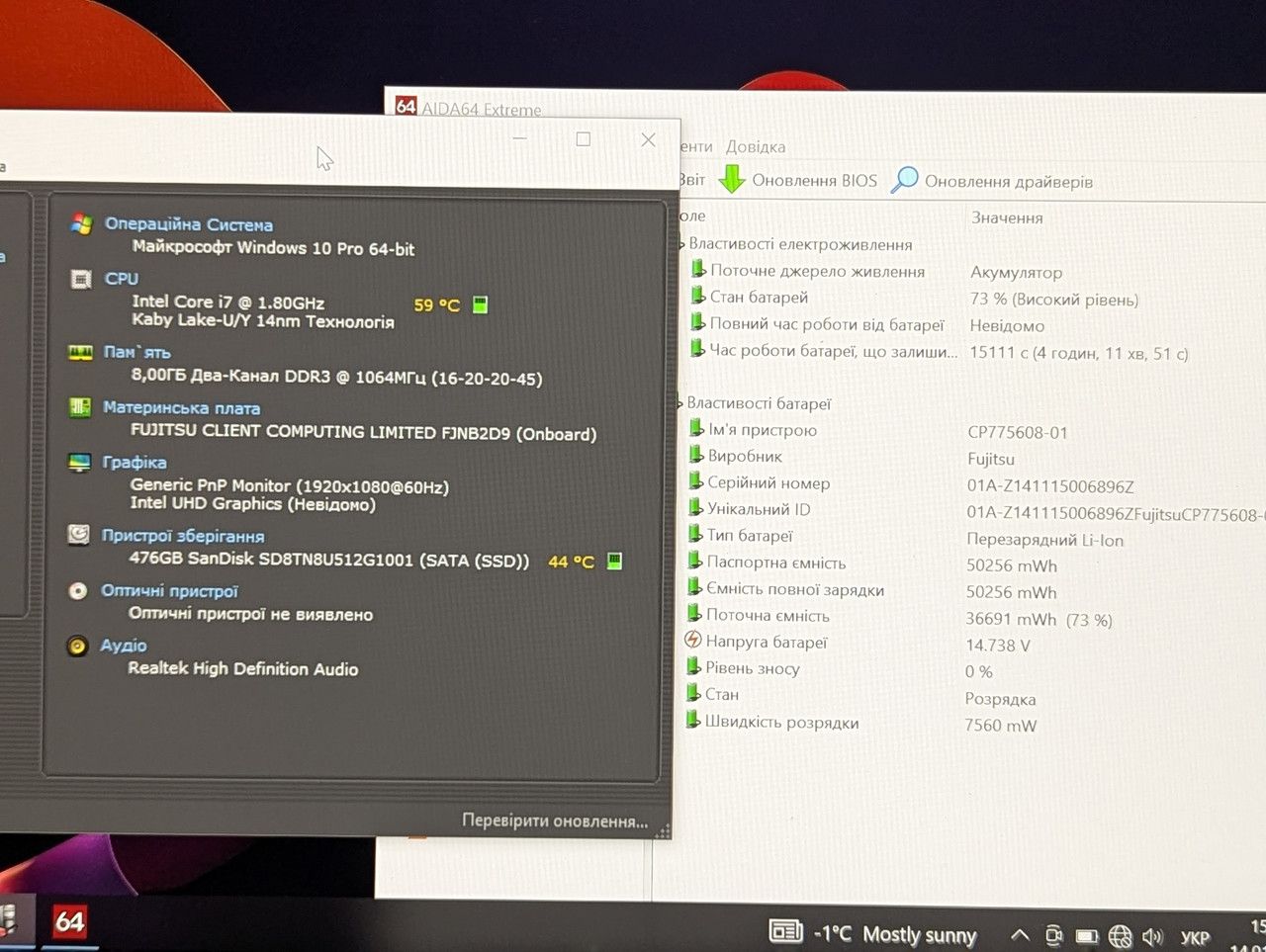Open the Mostly sunny weather widget

tap(873, 933)
